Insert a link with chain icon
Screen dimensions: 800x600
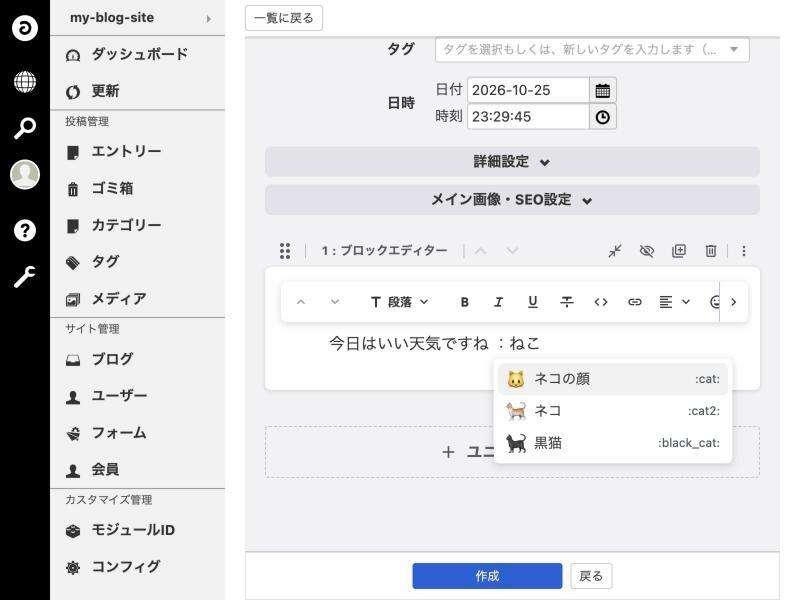(x=635, y=302)
